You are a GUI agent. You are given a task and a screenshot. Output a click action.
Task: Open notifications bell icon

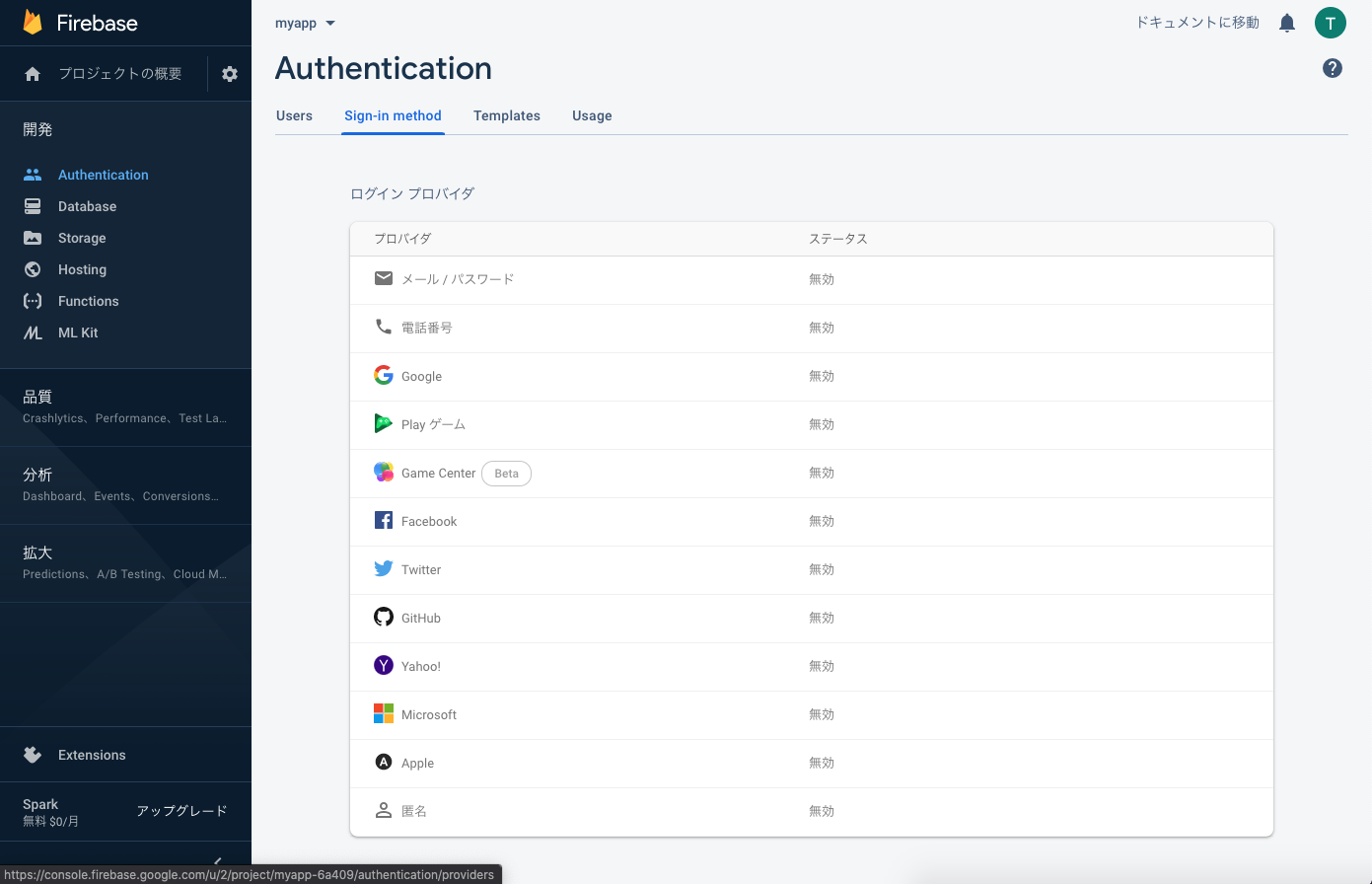pyautogui.click(x=1287, y=23)
